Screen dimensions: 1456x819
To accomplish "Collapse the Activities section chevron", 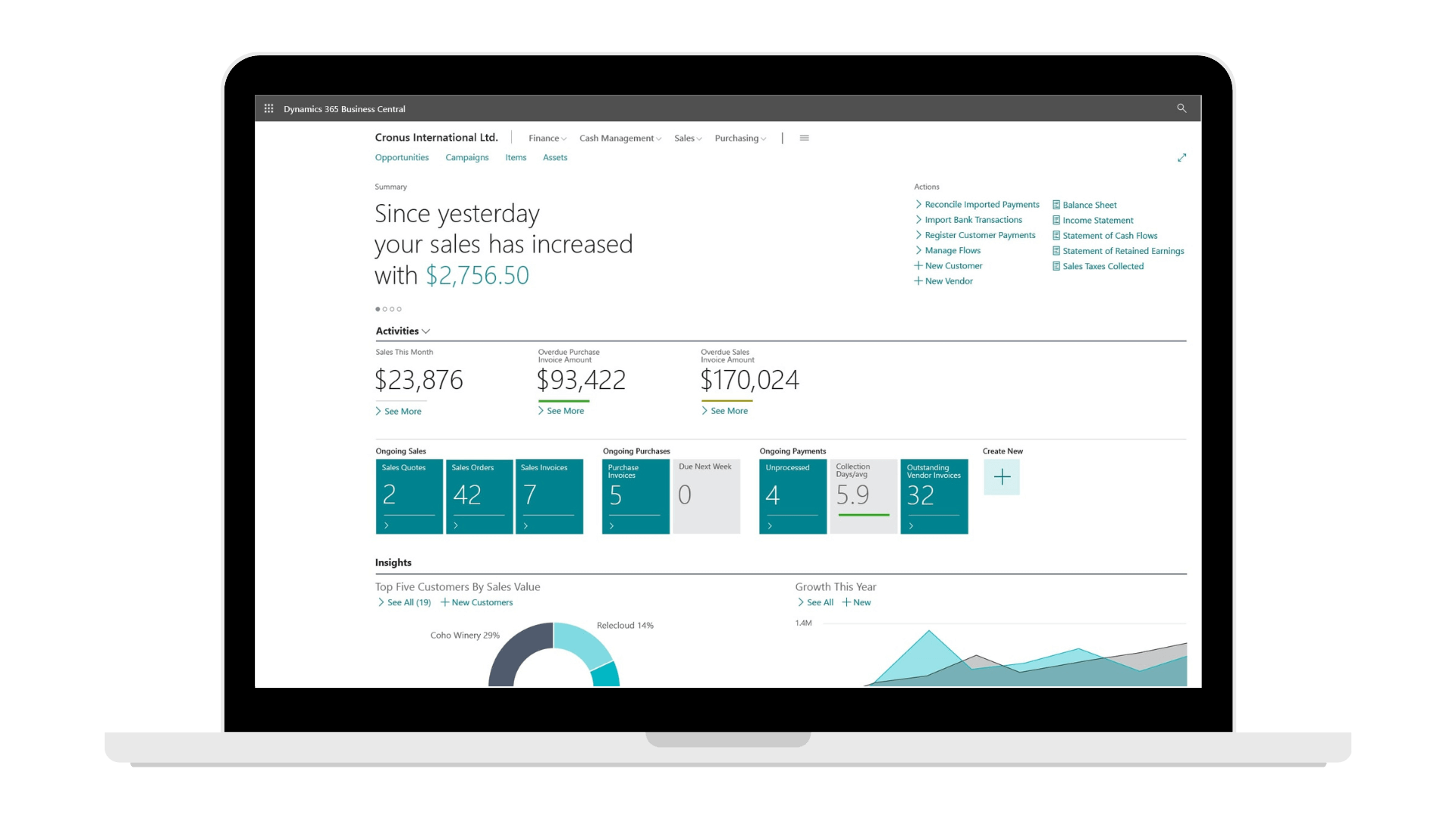I will point(426,331).
